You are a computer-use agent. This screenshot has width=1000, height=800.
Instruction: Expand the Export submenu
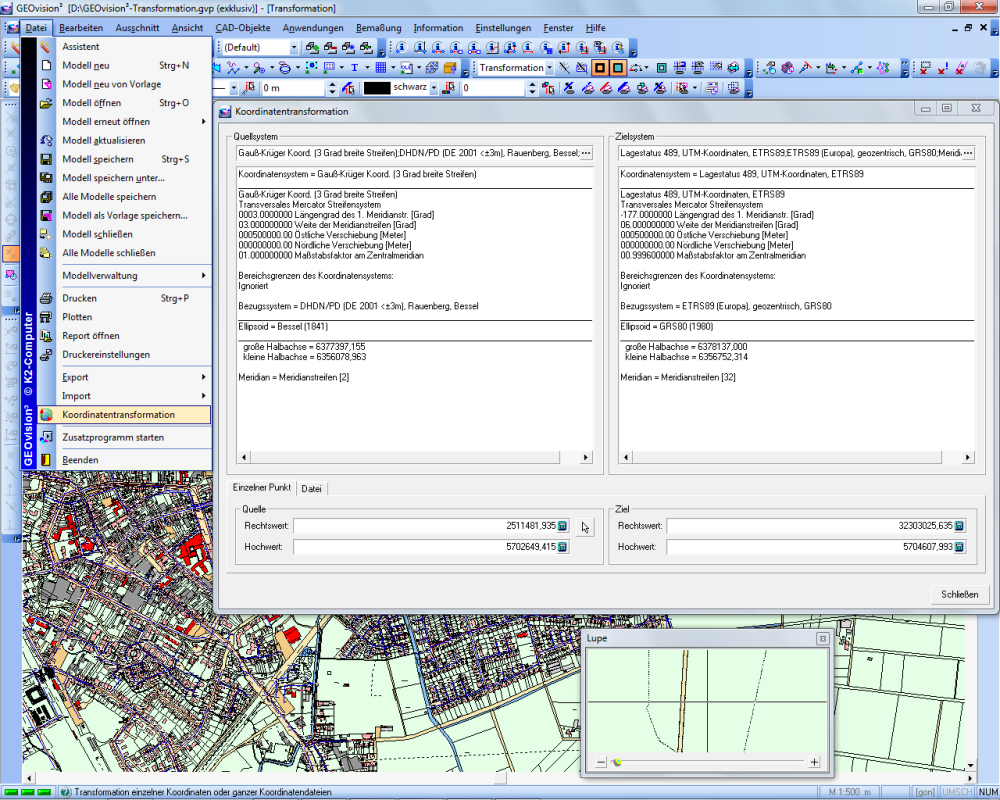pos(203,377)
